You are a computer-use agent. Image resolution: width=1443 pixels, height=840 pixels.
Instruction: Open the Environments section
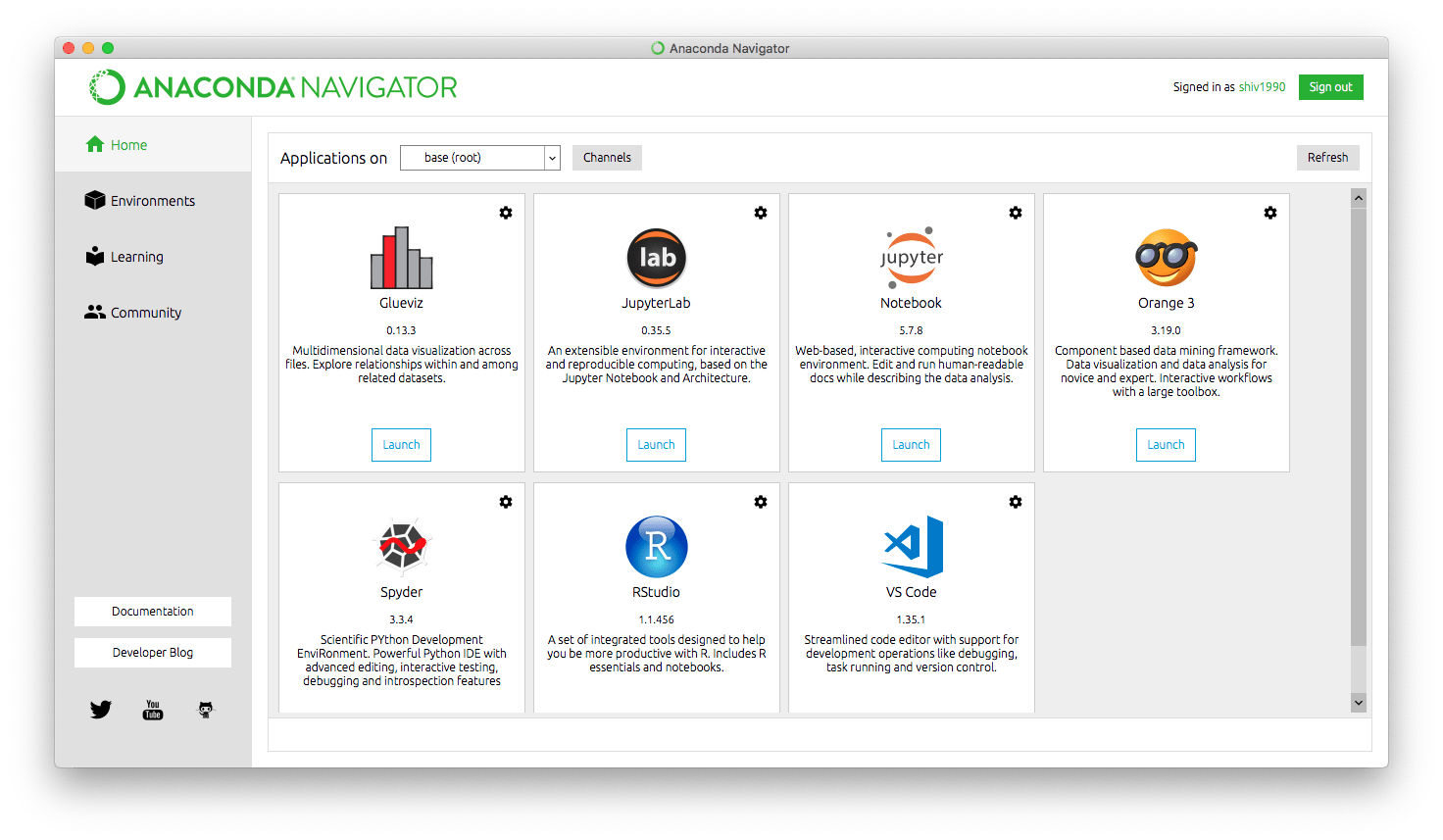(153, 201)
